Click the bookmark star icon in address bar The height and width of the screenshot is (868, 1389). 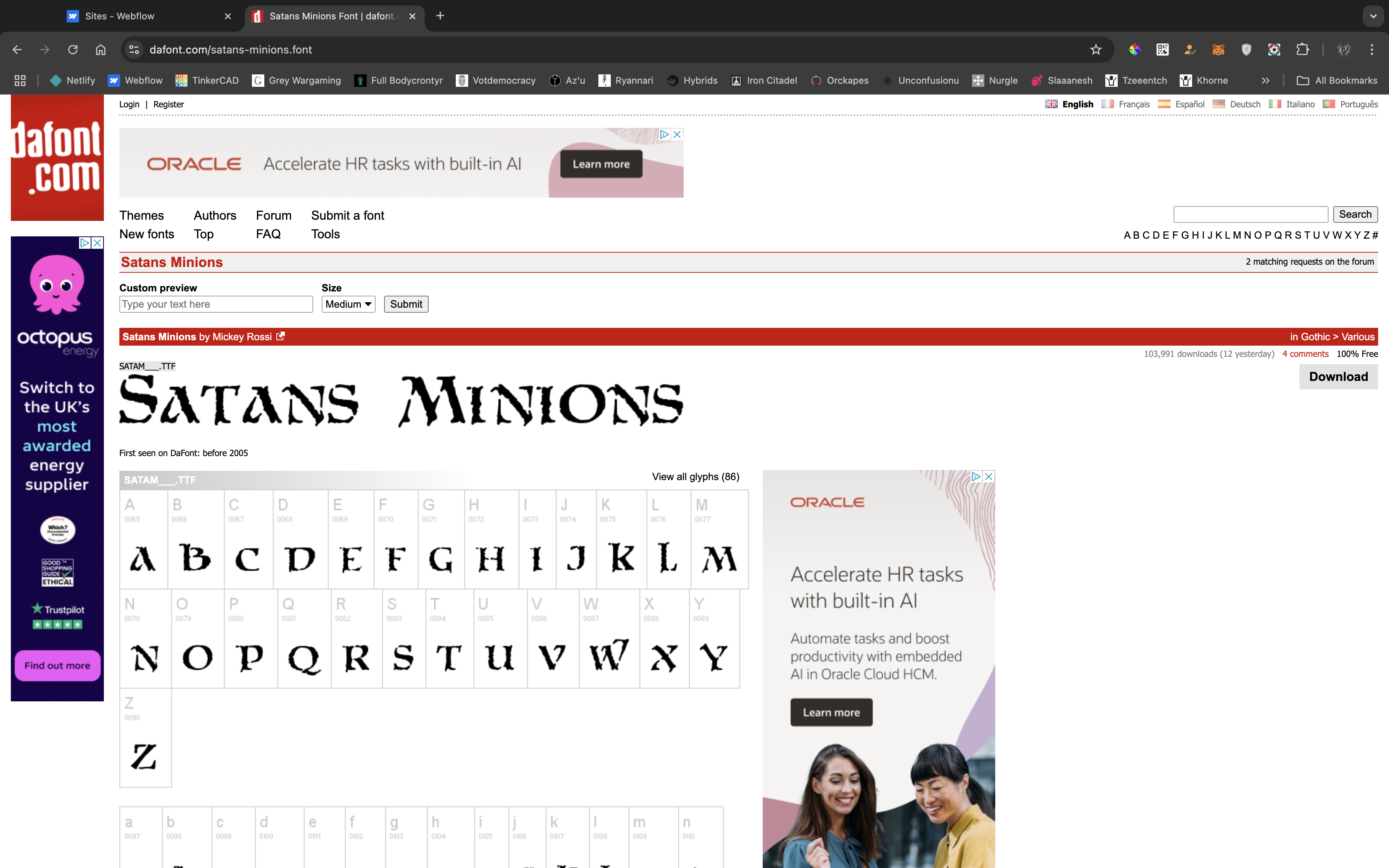point(1096,50)
